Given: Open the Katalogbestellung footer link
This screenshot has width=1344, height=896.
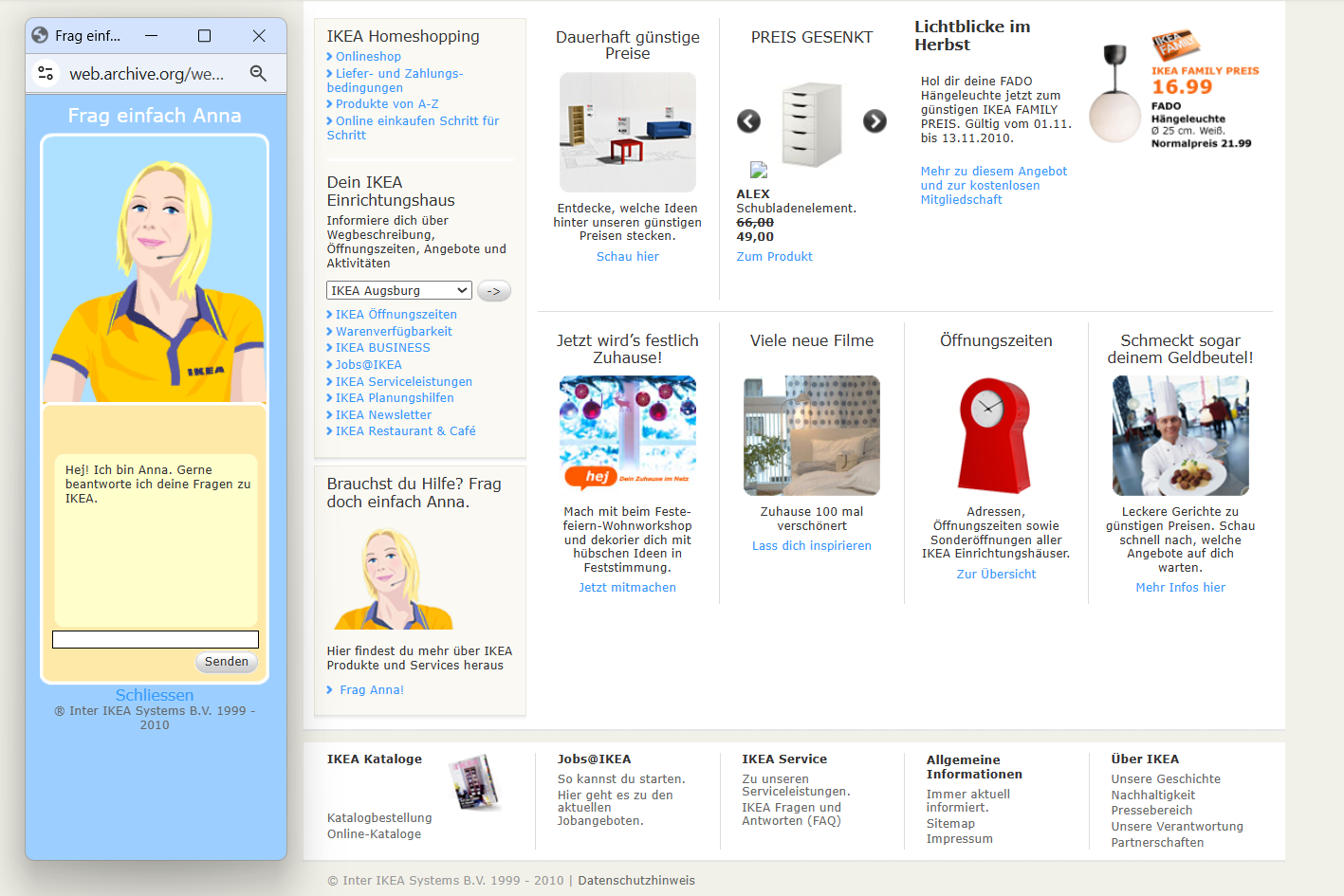Looking at the screenshot, I should 379,818.
